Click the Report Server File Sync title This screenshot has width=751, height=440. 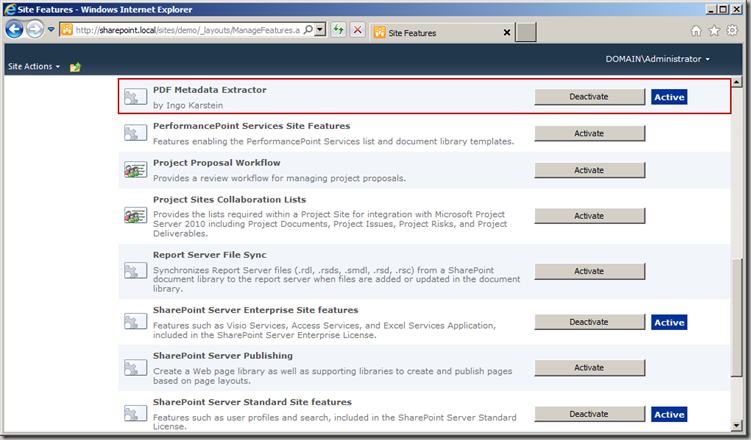pyautogui.click(x=210, y=255)
